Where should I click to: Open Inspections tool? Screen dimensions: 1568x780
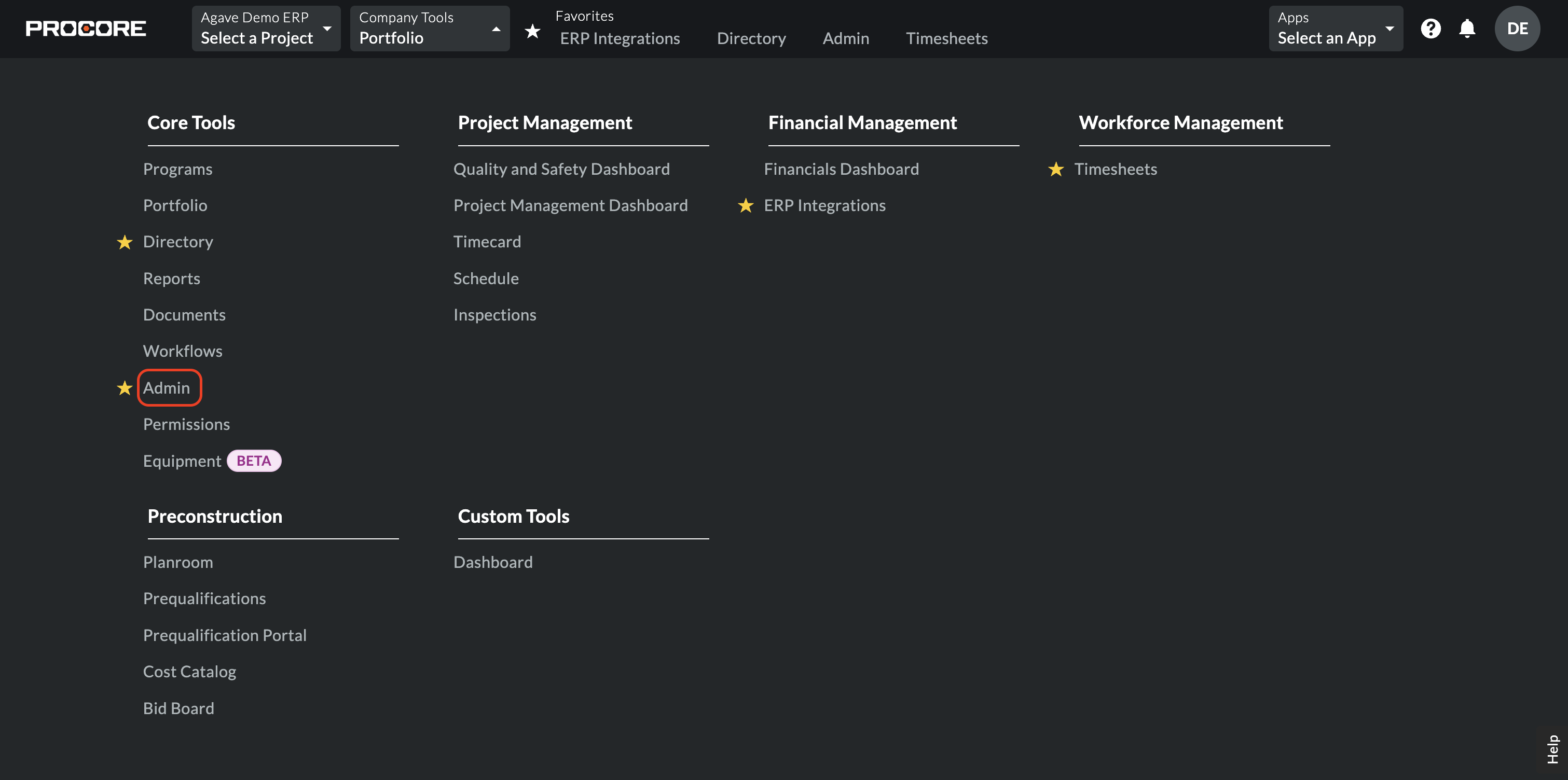tap(495, 315)
